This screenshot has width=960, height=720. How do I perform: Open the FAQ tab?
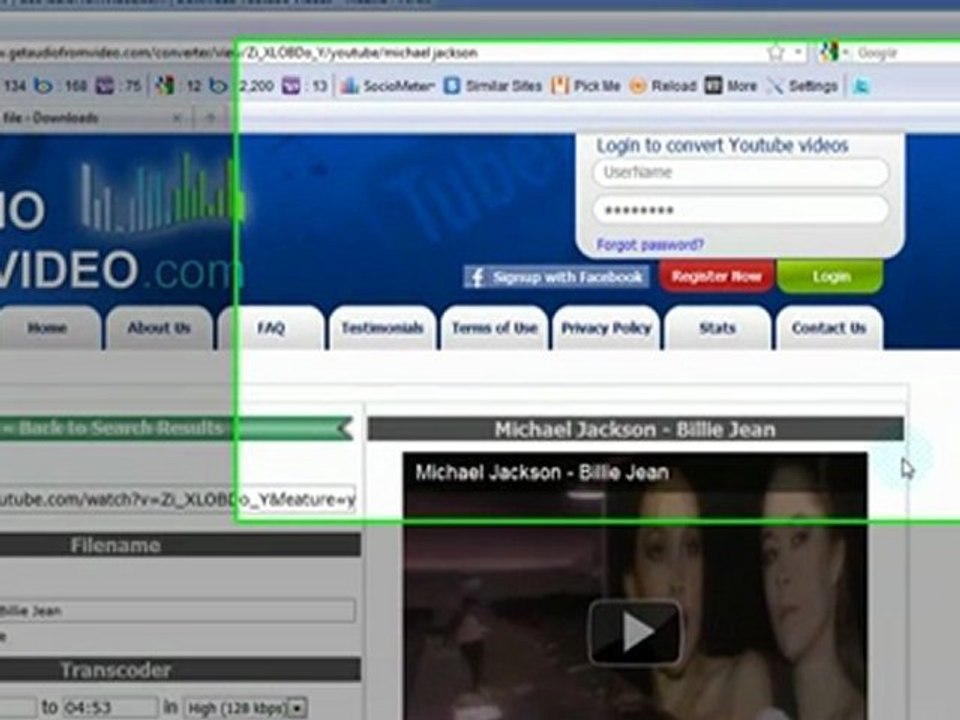point(271,328)
